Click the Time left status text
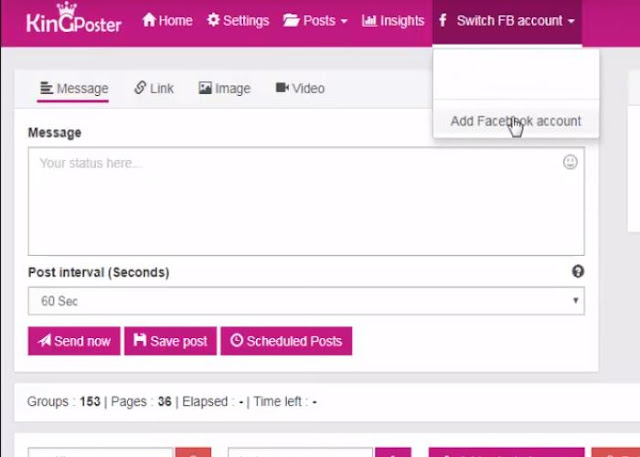 pyautogui.click(x=285, y=402)
